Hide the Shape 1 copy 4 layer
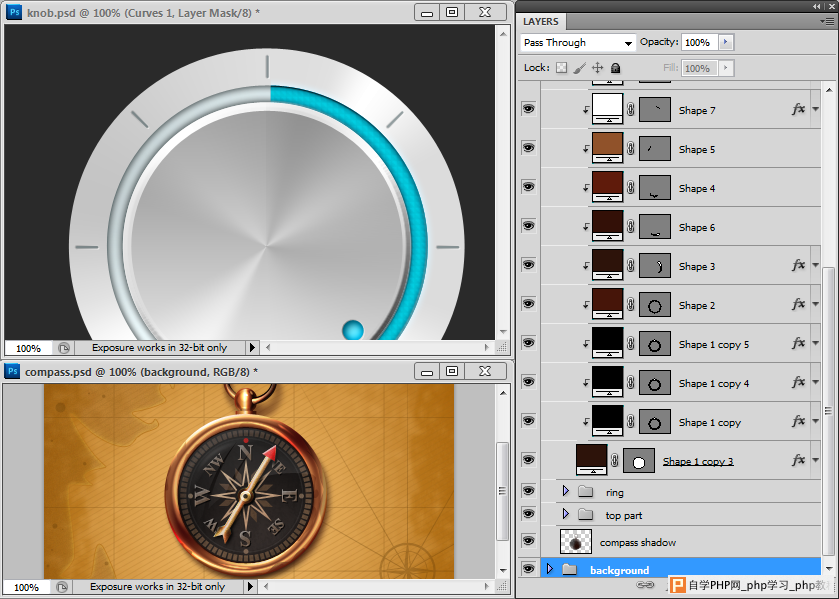The height and width of the screenshot is (599, 839). 529,382
